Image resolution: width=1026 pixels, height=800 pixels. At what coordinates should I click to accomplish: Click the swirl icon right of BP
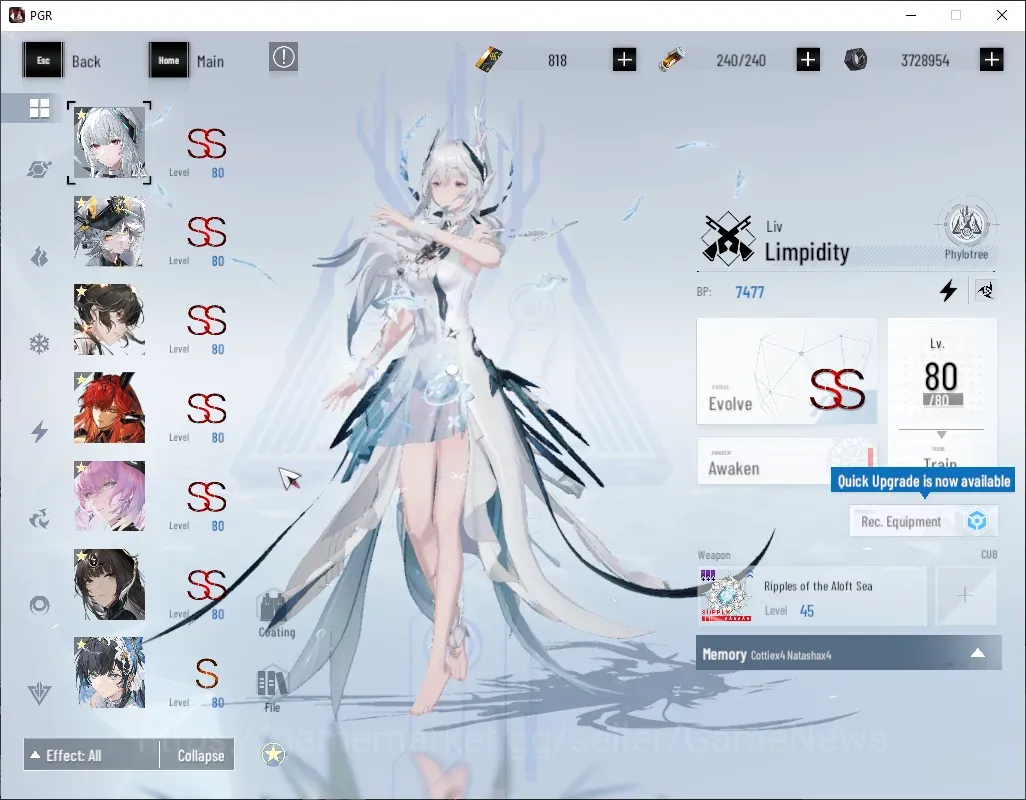point(985,290)
